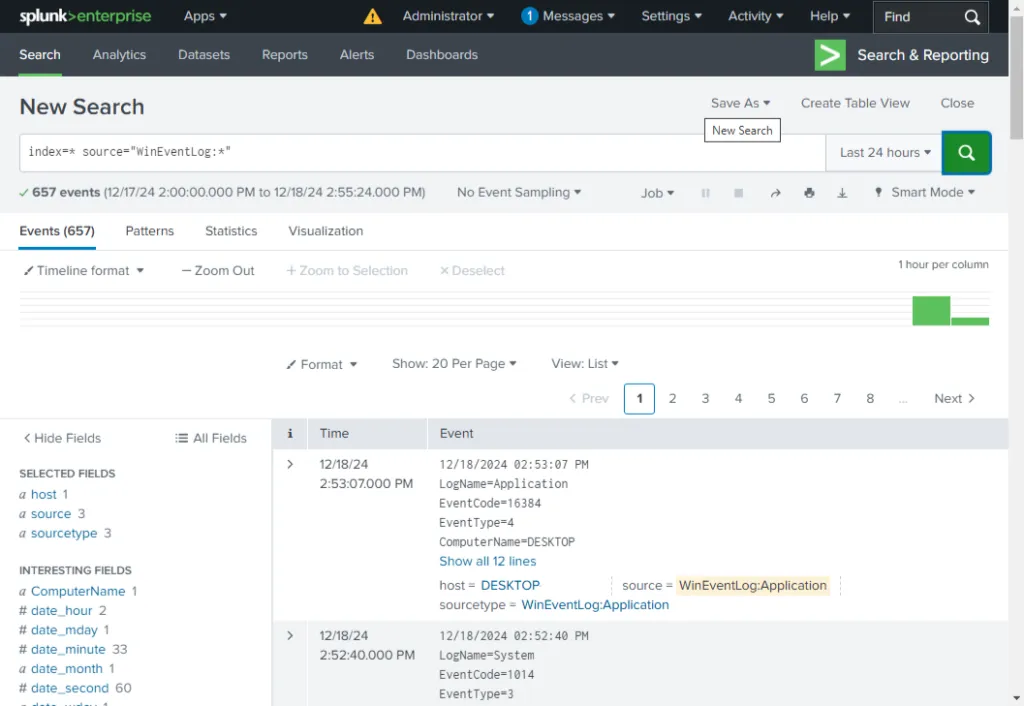Go to the Reports tab

[x=285, y=55]
